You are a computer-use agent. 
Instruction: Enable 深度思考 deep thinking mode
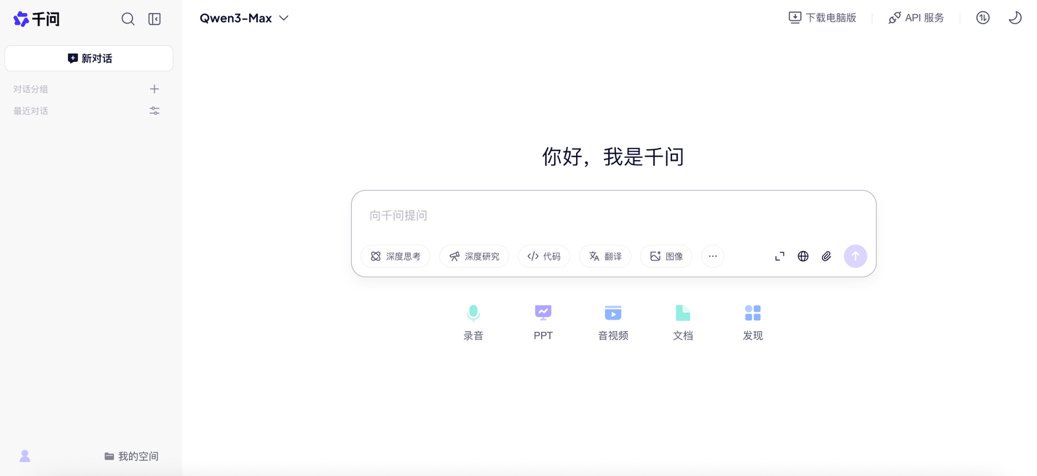[x=396, y=257]
